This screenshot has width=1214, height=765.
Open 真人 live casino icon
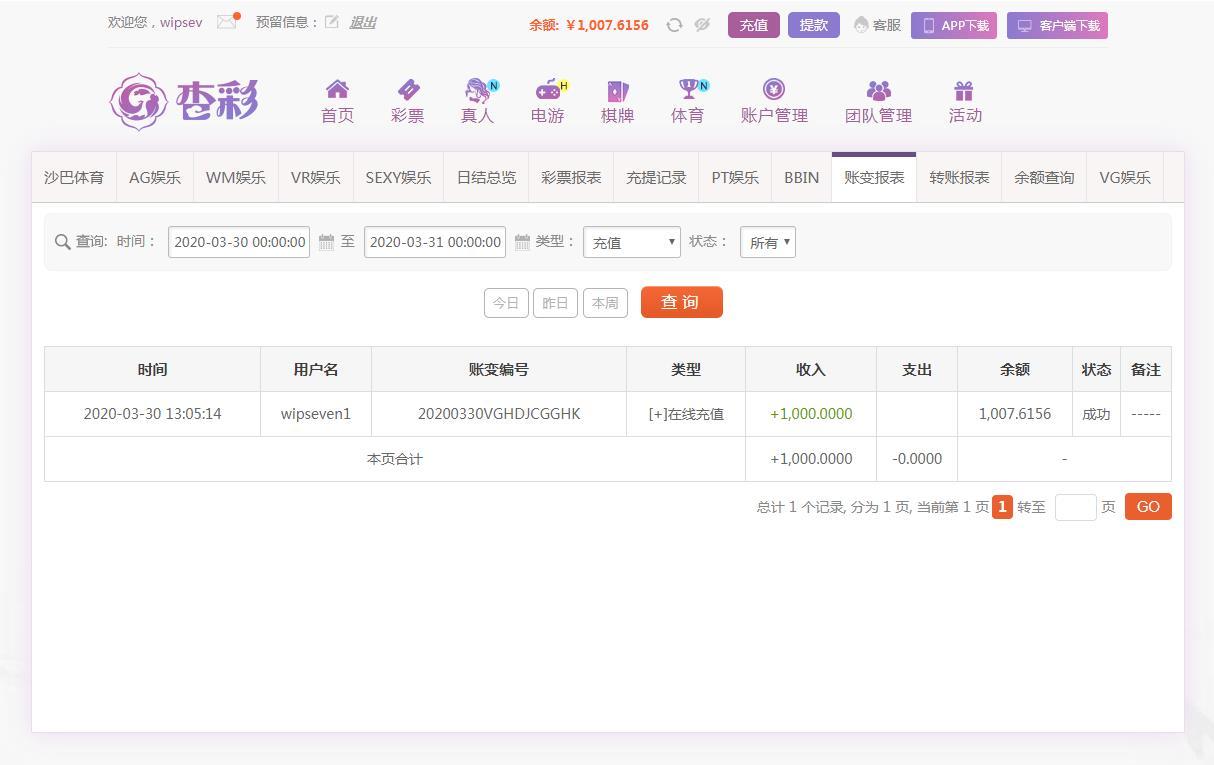tap(479, 90)
